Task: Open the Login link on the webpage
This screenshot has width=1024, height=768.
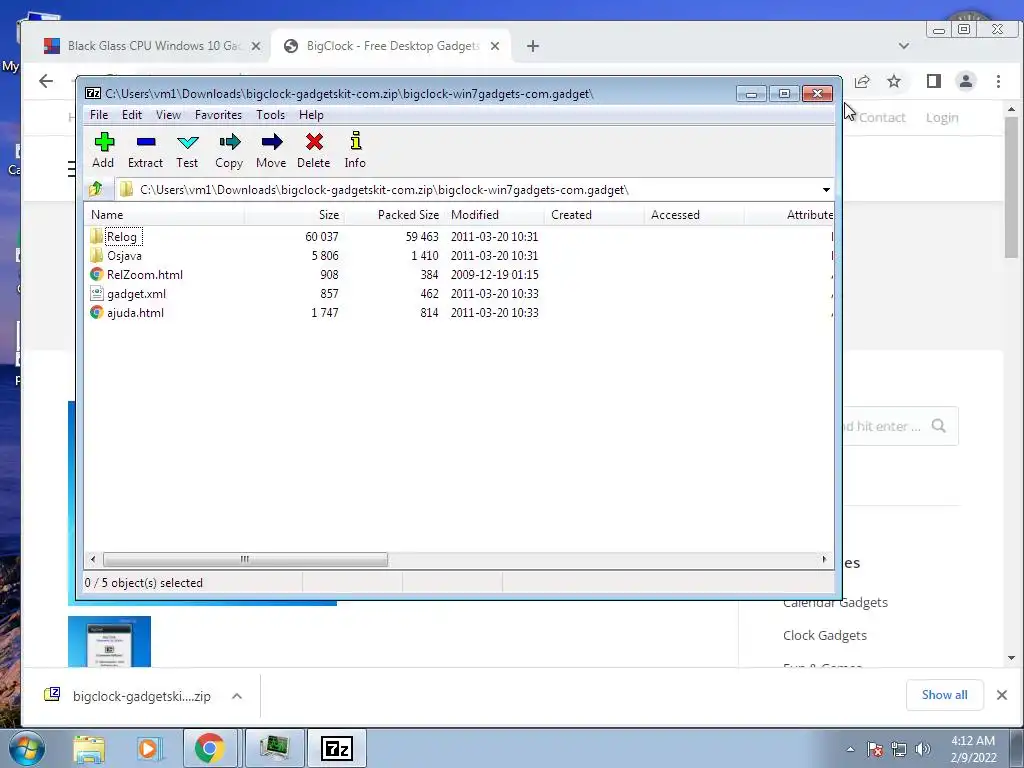Action: pos(942,118)
